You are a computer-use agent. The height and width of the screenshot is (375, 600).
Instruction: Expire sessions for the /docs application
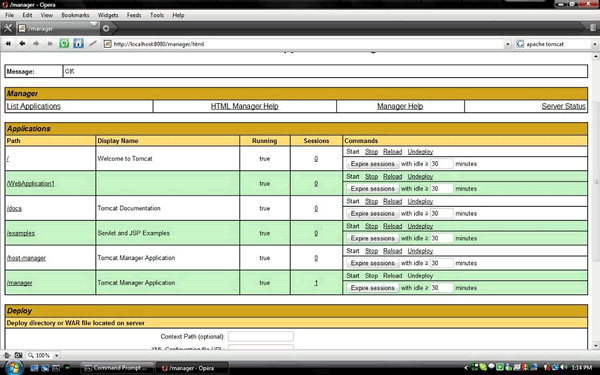click(372, 214)
